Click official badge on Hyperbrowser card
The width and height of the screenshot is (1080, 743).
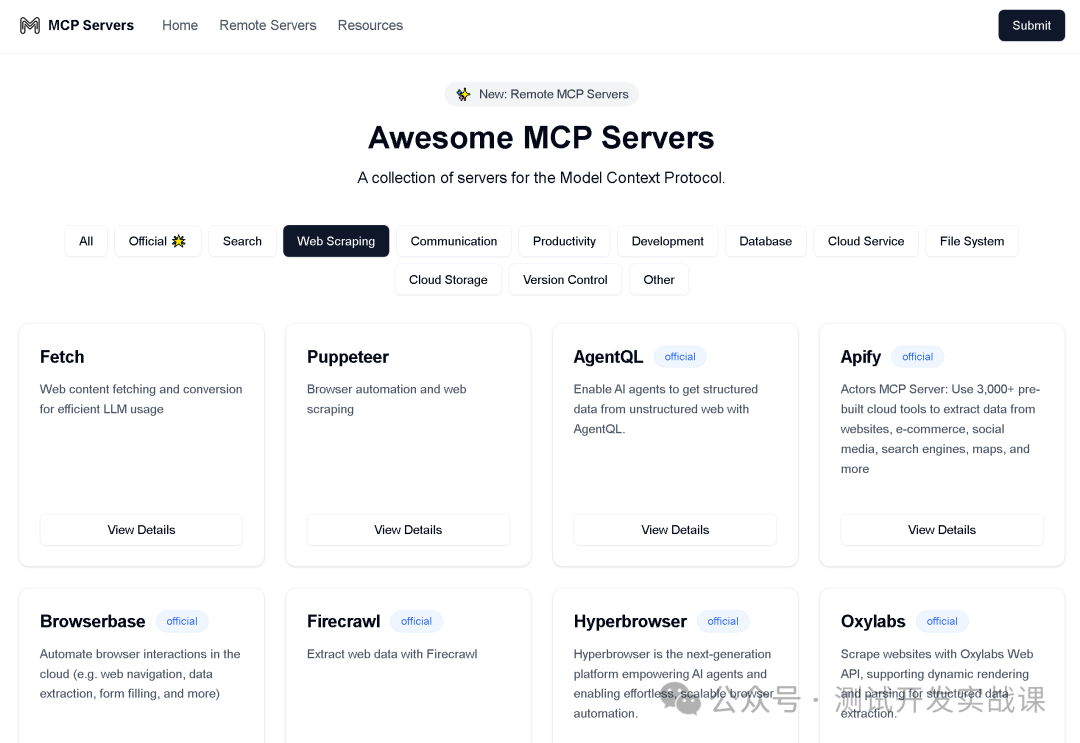point(723,621)
